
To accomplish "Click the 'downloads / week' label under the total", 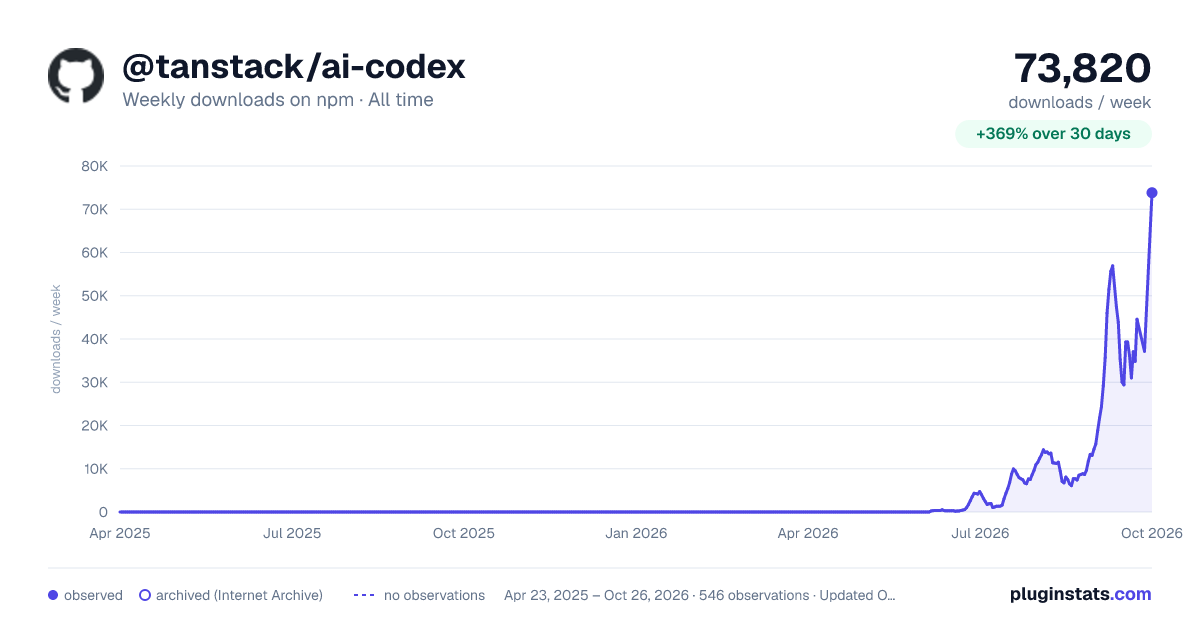I will click(1080, 102).
